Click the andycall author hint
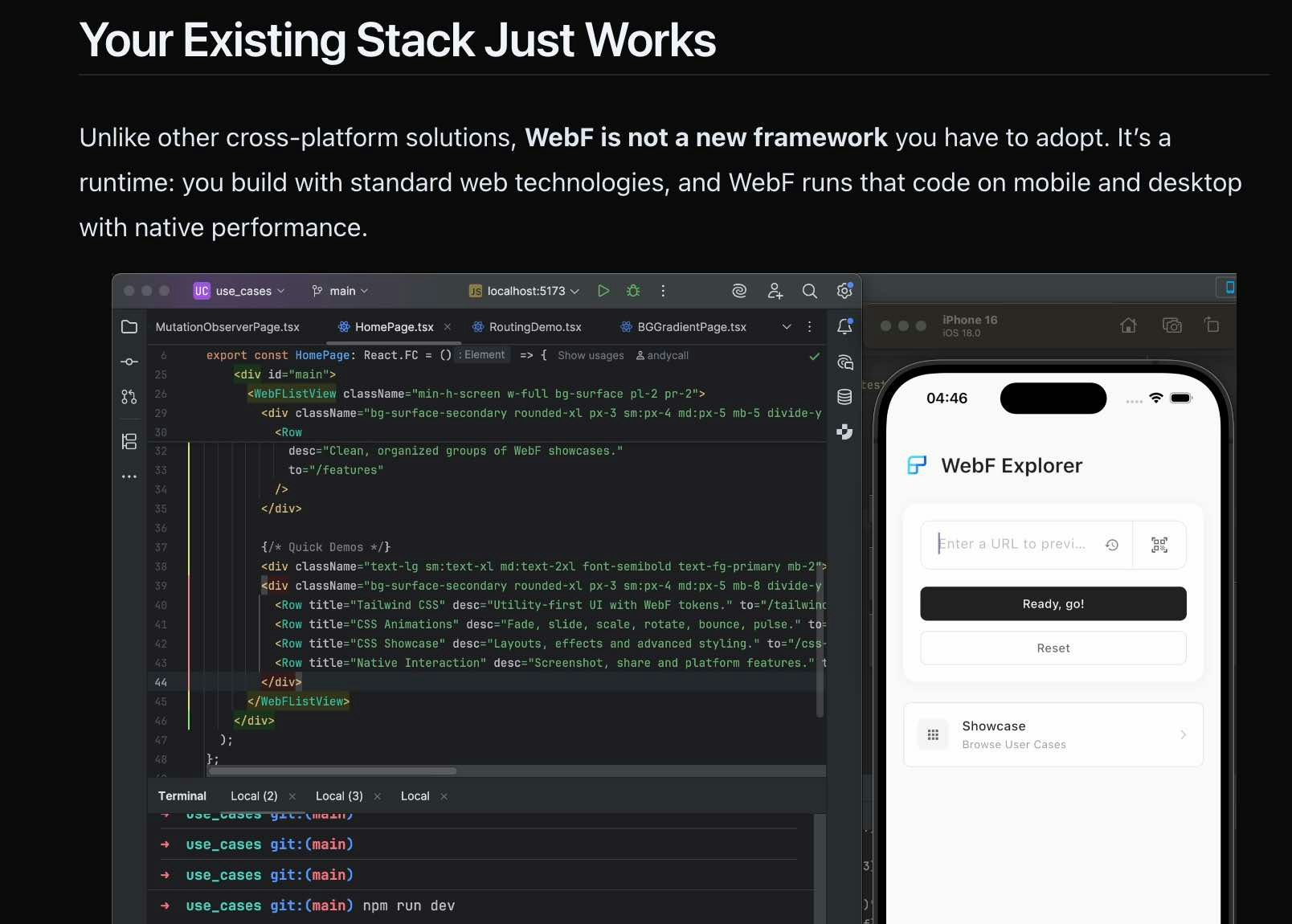 (662, 355)
